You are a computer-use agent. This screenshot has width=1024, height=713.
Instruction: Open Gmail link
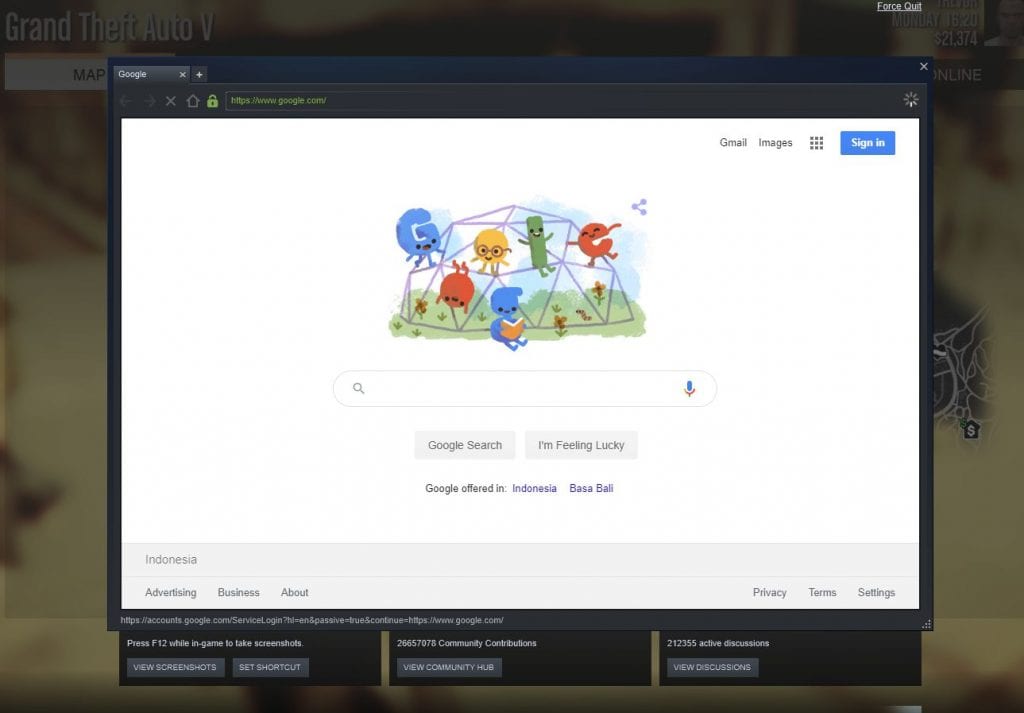[x=733, y=142]
